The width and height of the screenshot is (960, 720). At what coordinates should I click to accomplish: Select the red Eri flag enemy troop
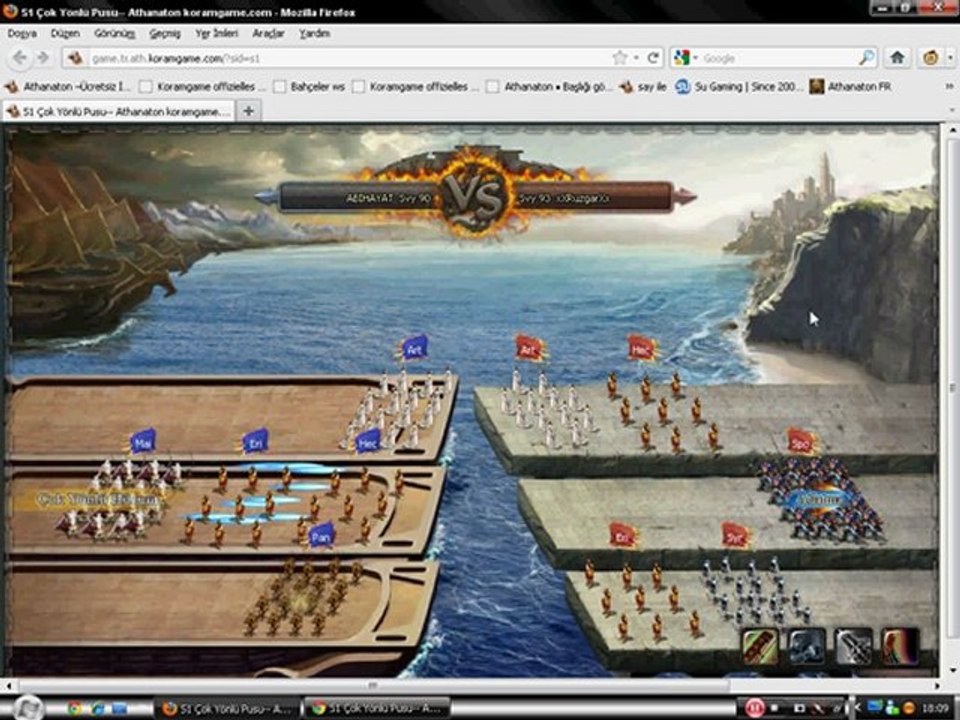(x=623, y=536)
